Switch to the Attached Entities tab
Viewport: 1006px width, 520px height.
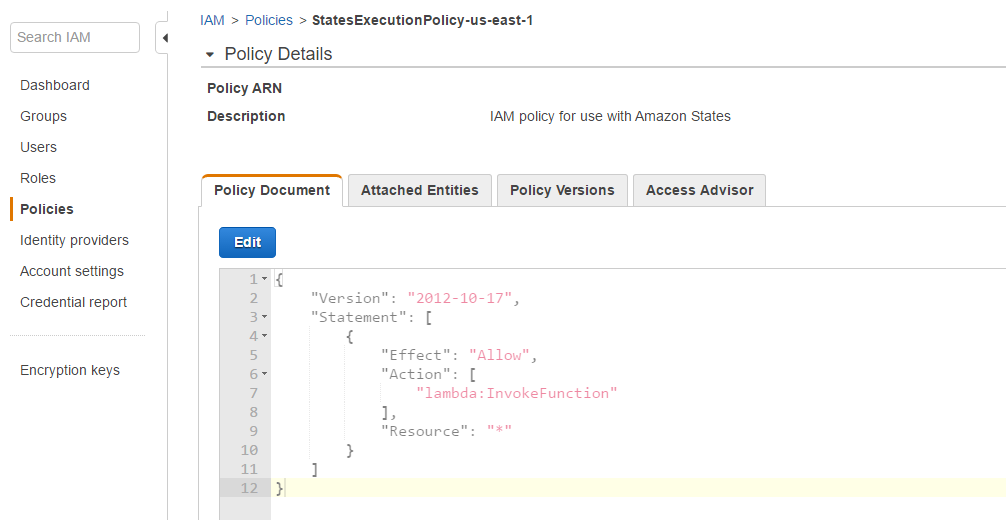tap(419, 190)
